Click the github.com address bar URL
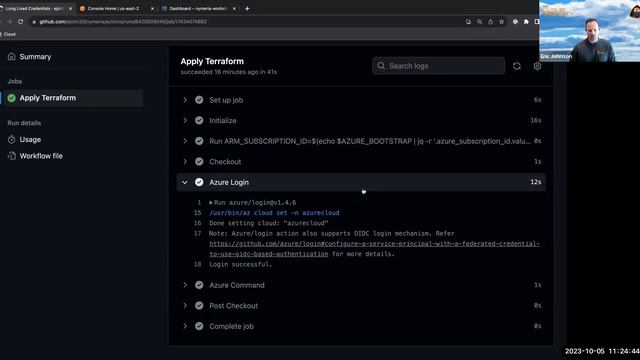The width and height of the screenshot is (640, 360). [x=123, y=22]
